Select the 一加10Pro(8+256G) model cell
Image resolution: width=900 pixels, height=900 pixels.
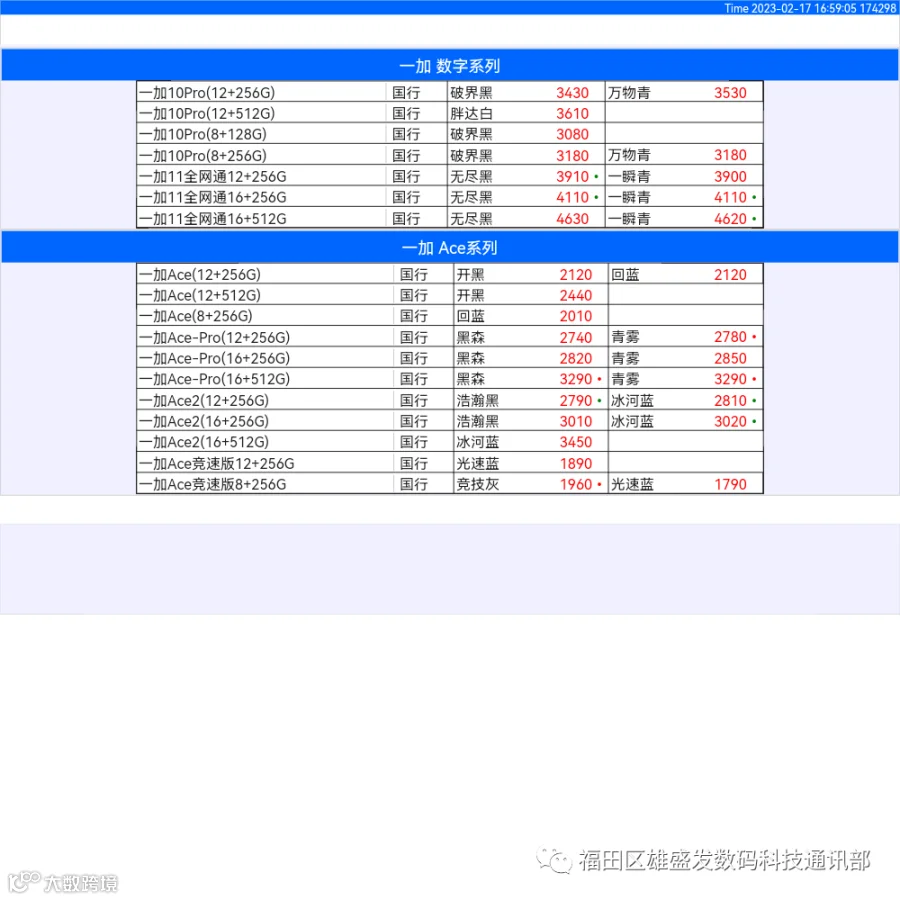262,155
